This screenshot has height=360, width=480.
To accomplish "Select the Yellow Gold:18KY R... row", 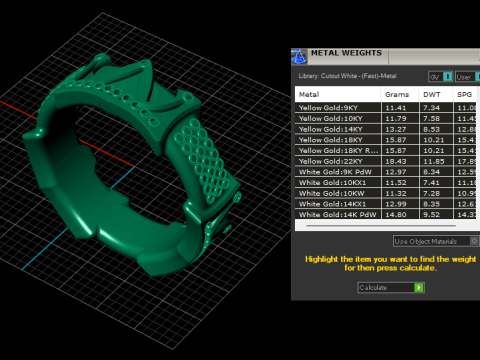I will (x=386, y=150).
